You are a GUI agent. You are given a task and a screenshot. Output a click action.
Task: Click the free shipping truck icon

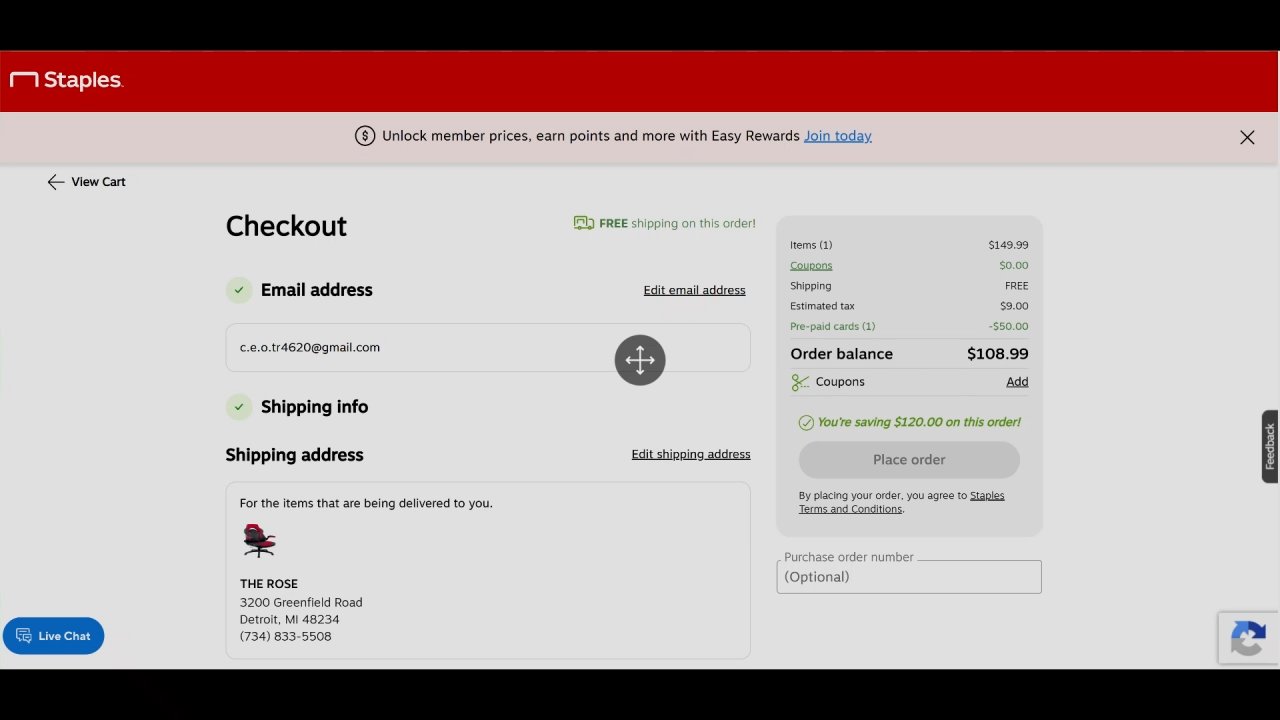[584, 223]
